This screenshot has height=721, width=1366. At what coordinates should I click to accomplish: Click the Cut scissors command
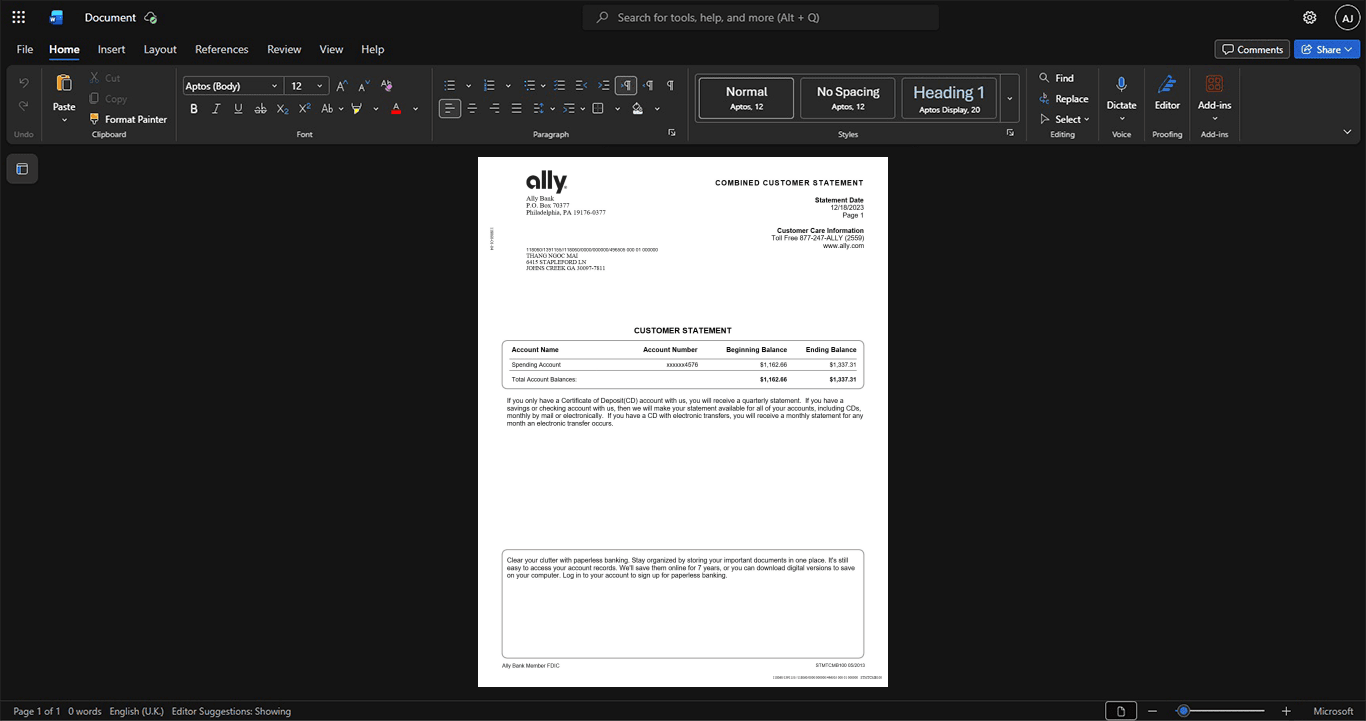[105, 78]
